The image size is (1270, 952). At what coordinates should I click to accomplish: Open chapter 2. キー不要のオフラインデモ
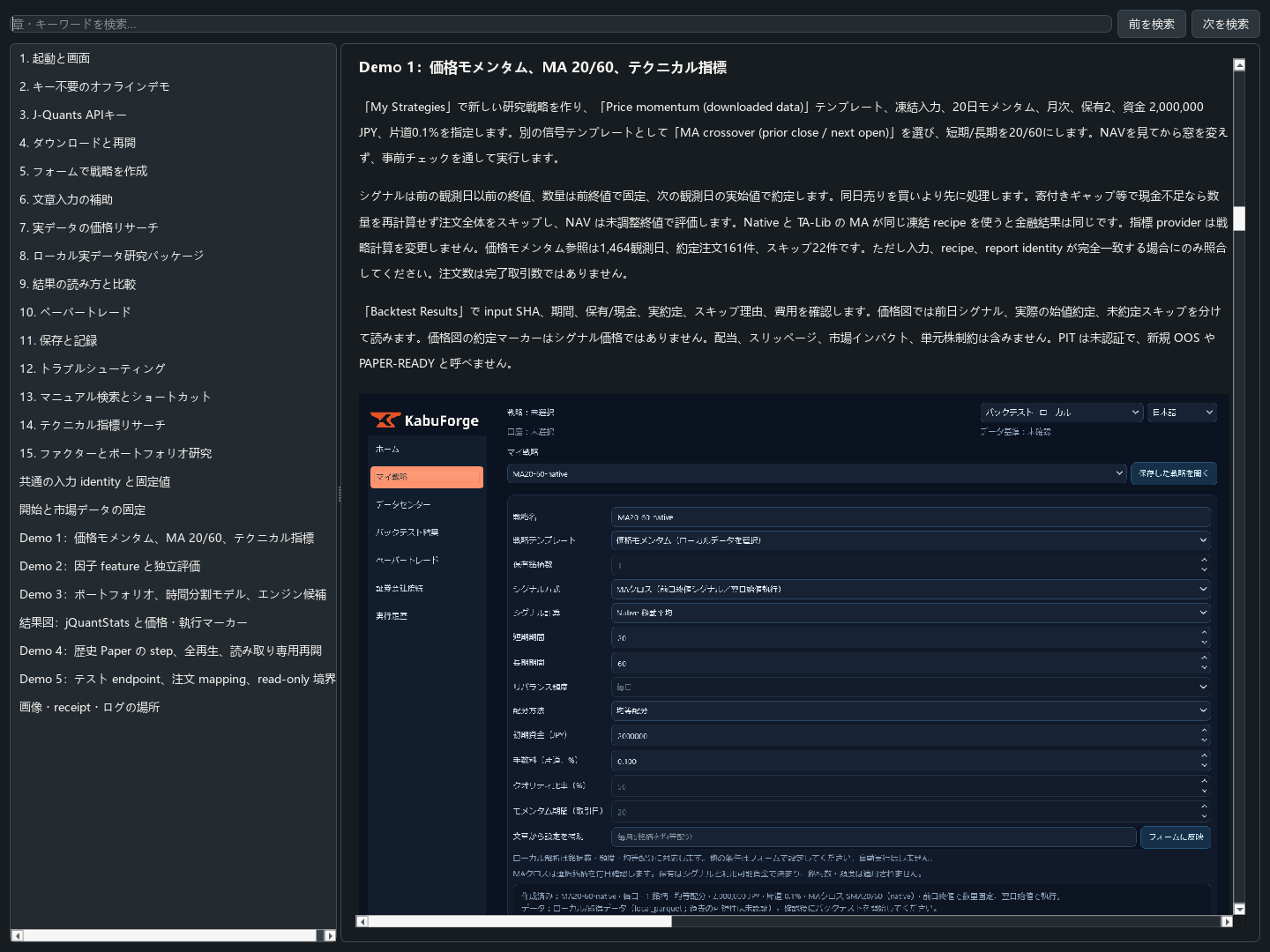coord(174,86)
